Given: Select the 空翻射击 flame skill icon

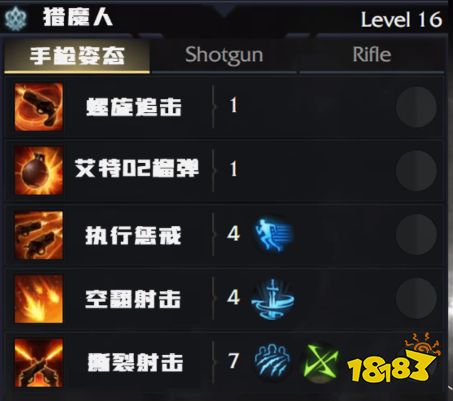Looking at the screenshot, I should [x=39, y=299].
